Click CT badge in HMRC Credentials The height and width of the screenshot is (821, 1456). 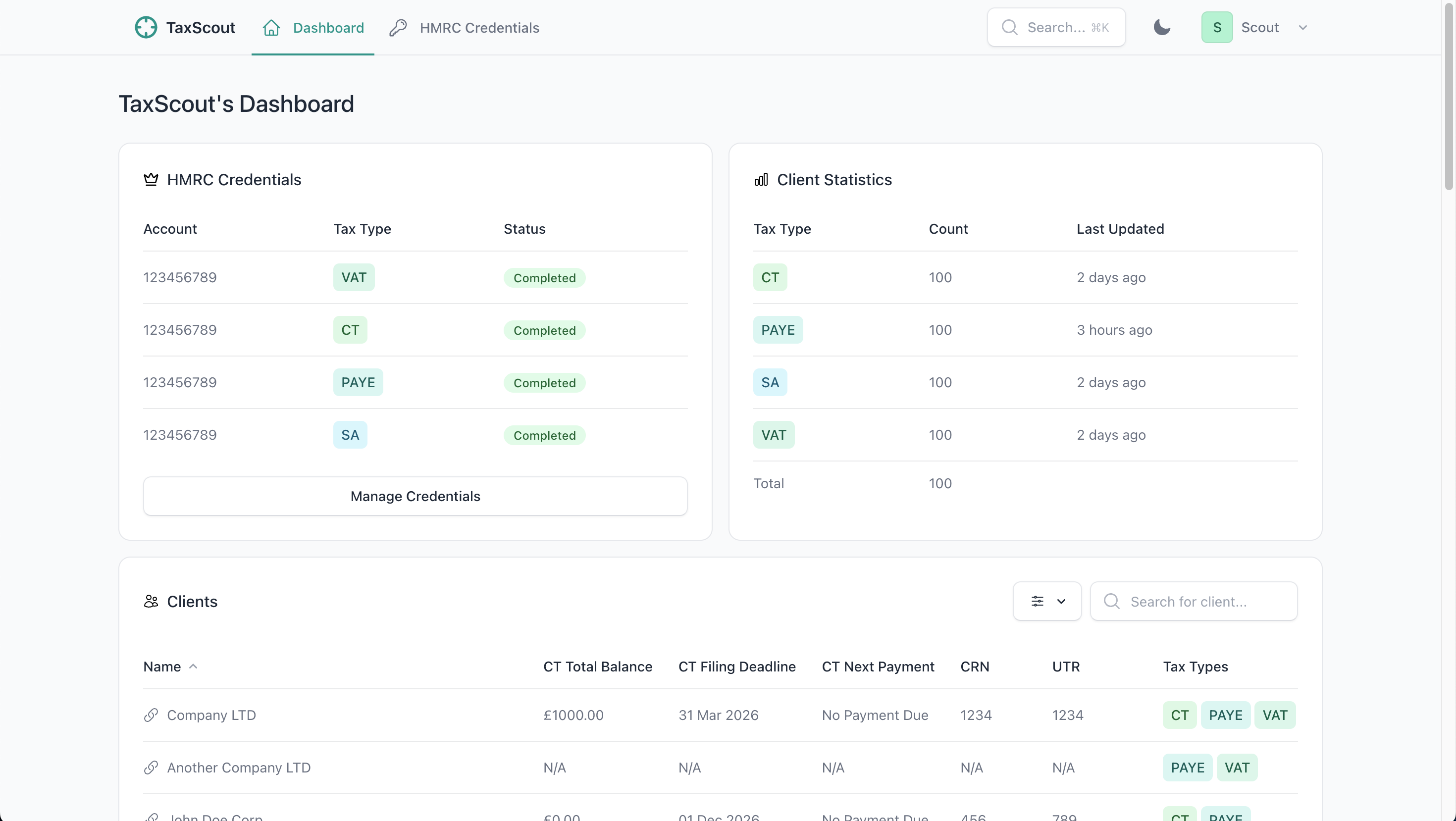click(350, 330)
